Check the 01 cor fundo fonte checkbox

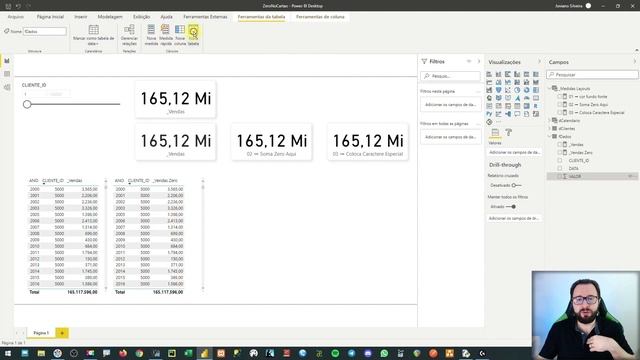pyautogui.click(x=560, y=97)
